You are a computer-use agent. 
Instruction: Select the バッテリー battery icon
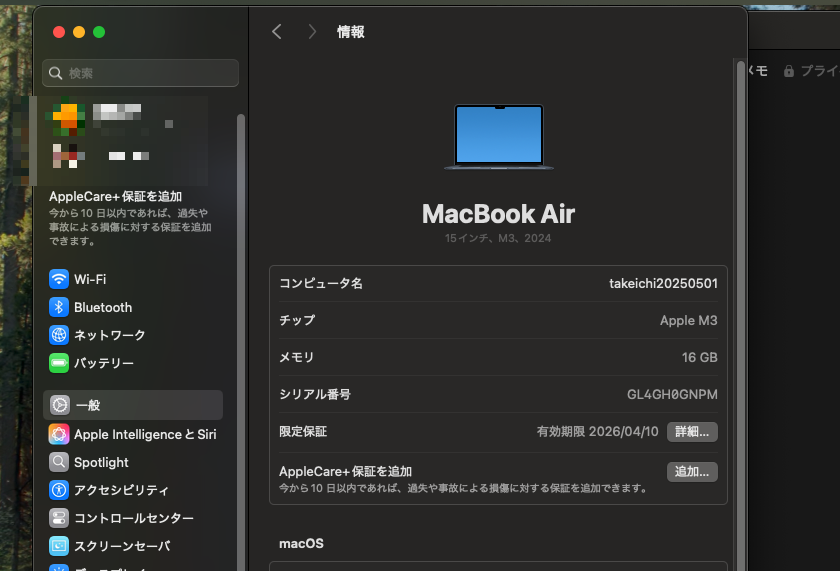[x=59, y=363]
